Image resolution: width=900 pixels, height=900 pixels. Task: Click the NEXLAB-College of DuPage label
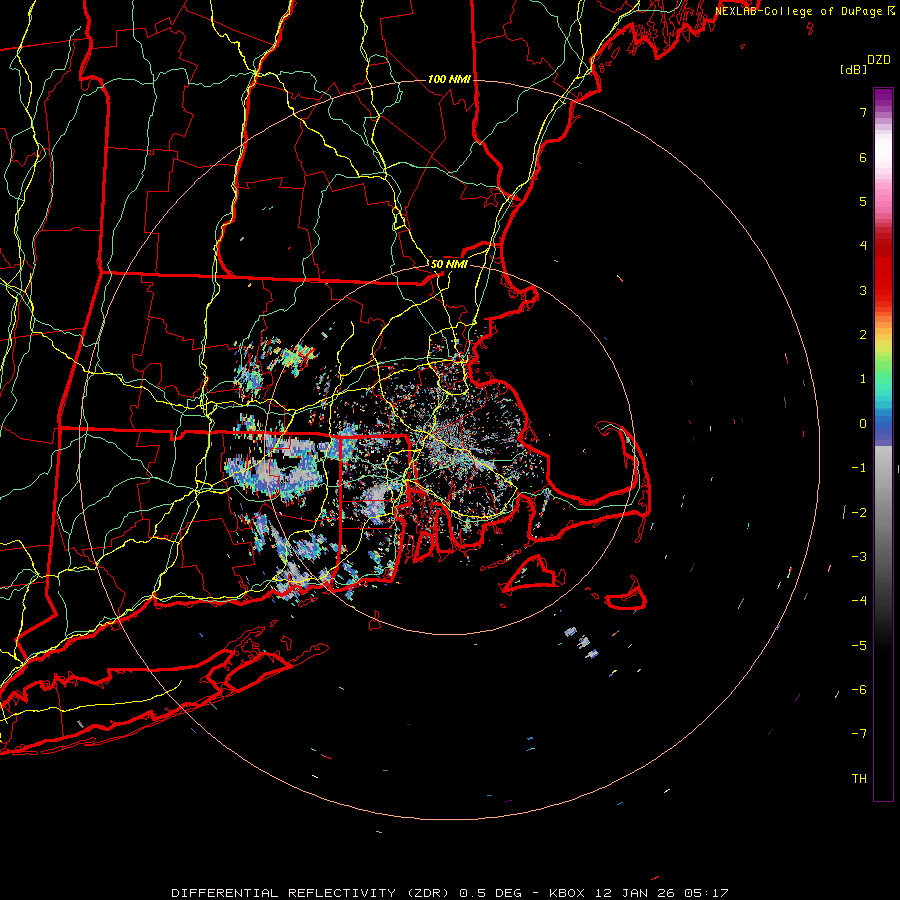(804, 11)
